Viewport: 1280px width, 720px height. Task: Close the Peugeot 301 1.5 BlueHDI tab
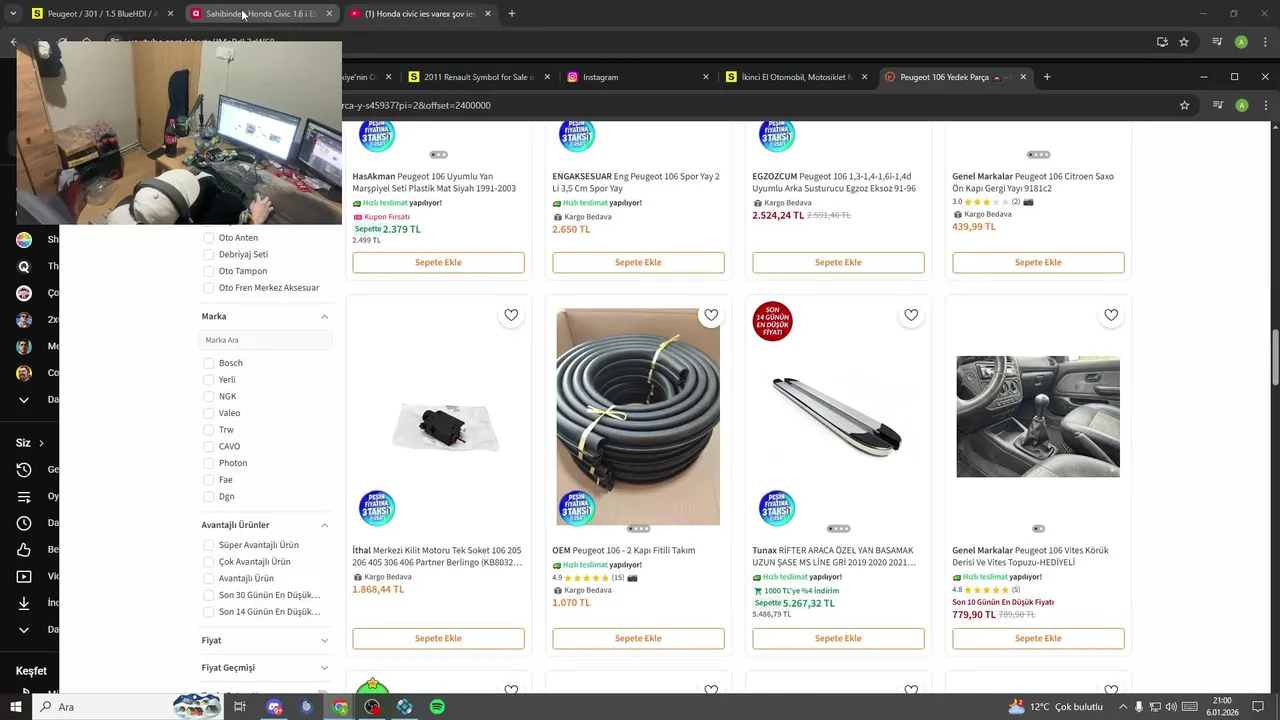[171, 14]
